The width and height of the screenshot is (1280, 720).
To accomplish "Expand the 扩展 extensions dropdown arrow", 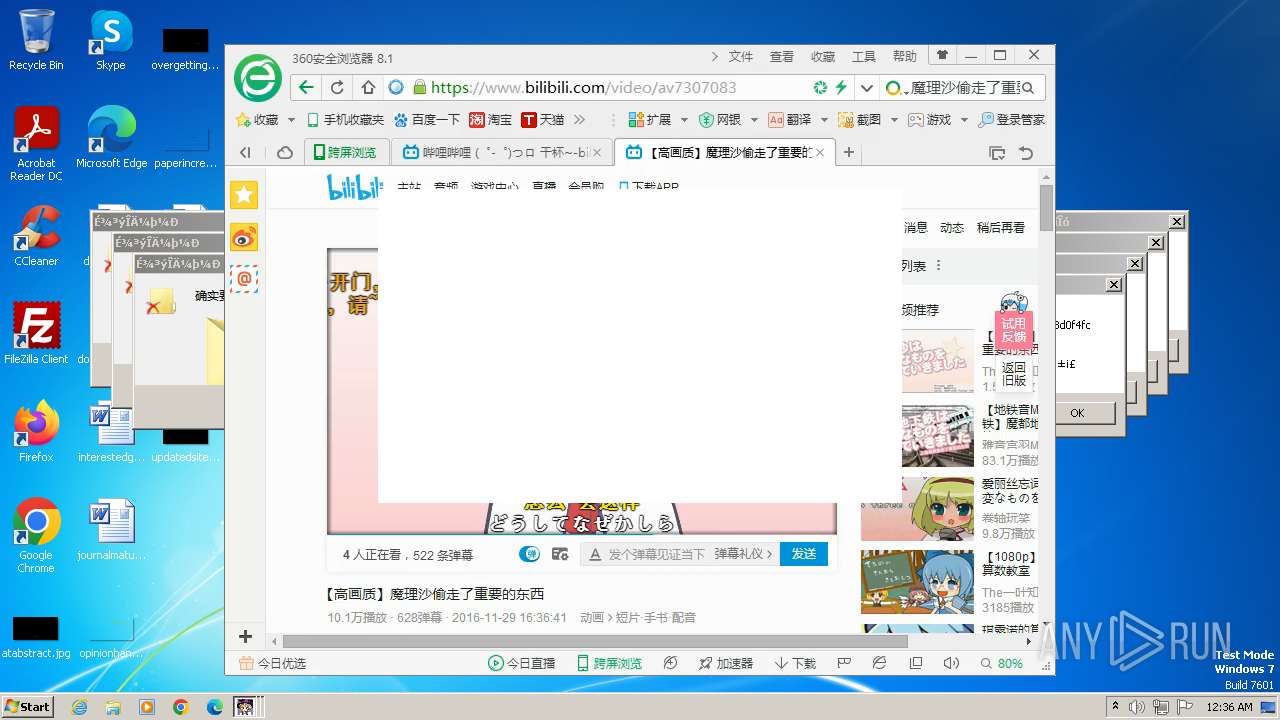I will tap(684, 120).
